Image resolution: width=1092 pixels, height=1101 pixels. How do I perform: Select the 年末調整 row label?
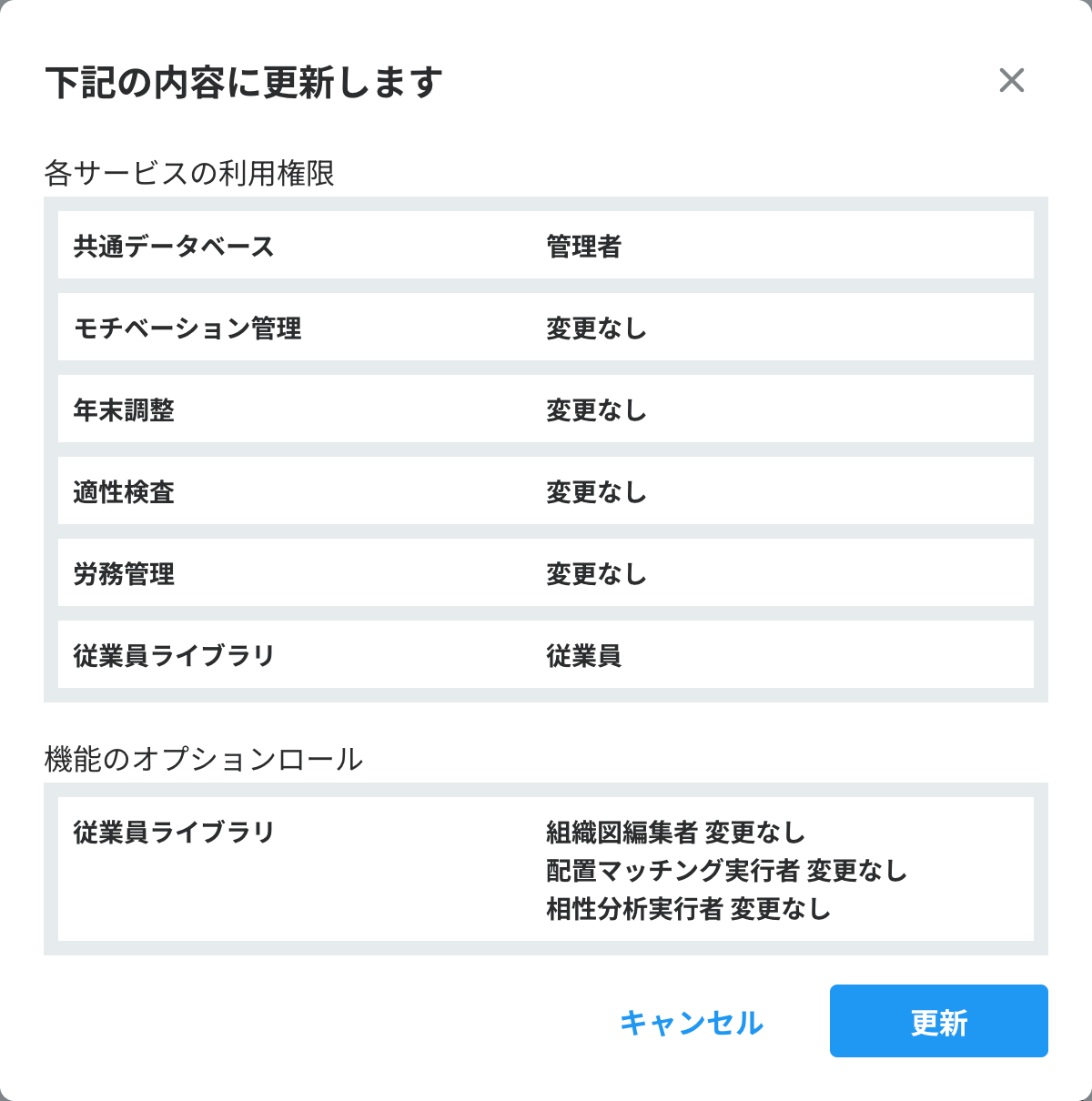(124, 410)
